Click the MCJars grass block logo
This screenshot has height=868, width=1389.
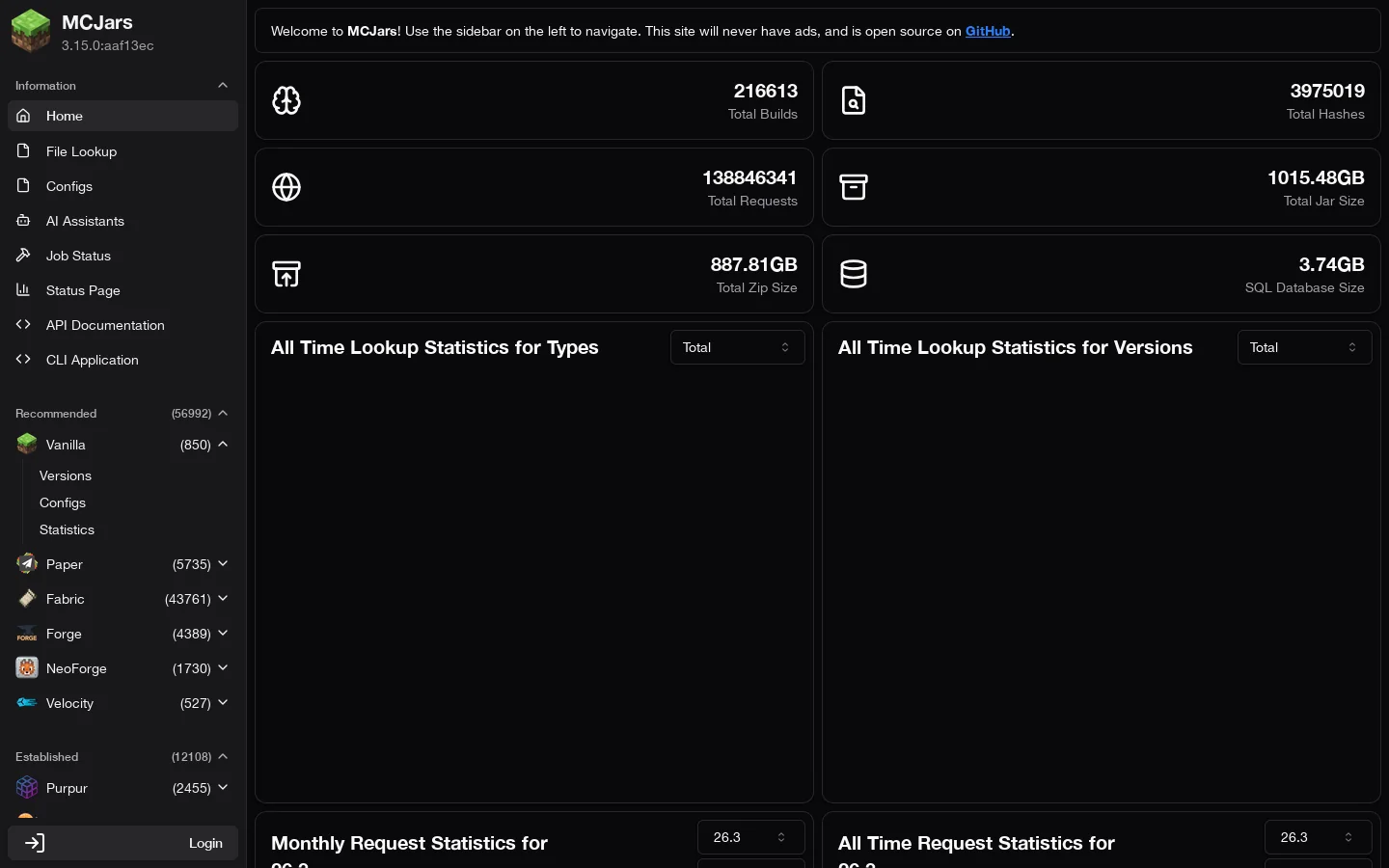(x=31, y=32)
